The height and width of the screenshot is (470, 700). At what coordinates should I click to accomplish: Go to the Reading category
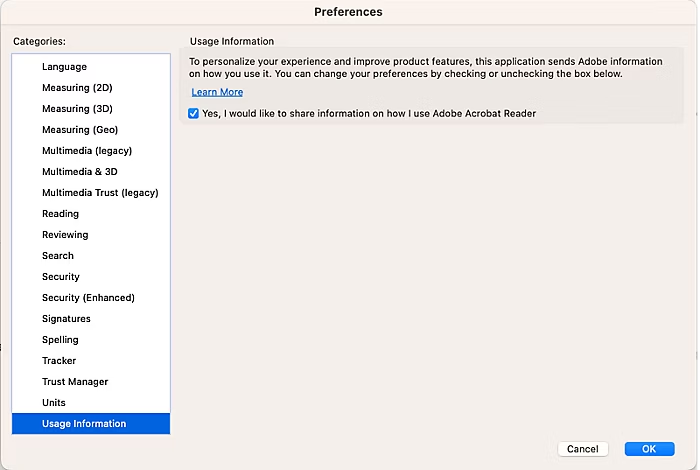pyautogui.click(x=60, y=214)
